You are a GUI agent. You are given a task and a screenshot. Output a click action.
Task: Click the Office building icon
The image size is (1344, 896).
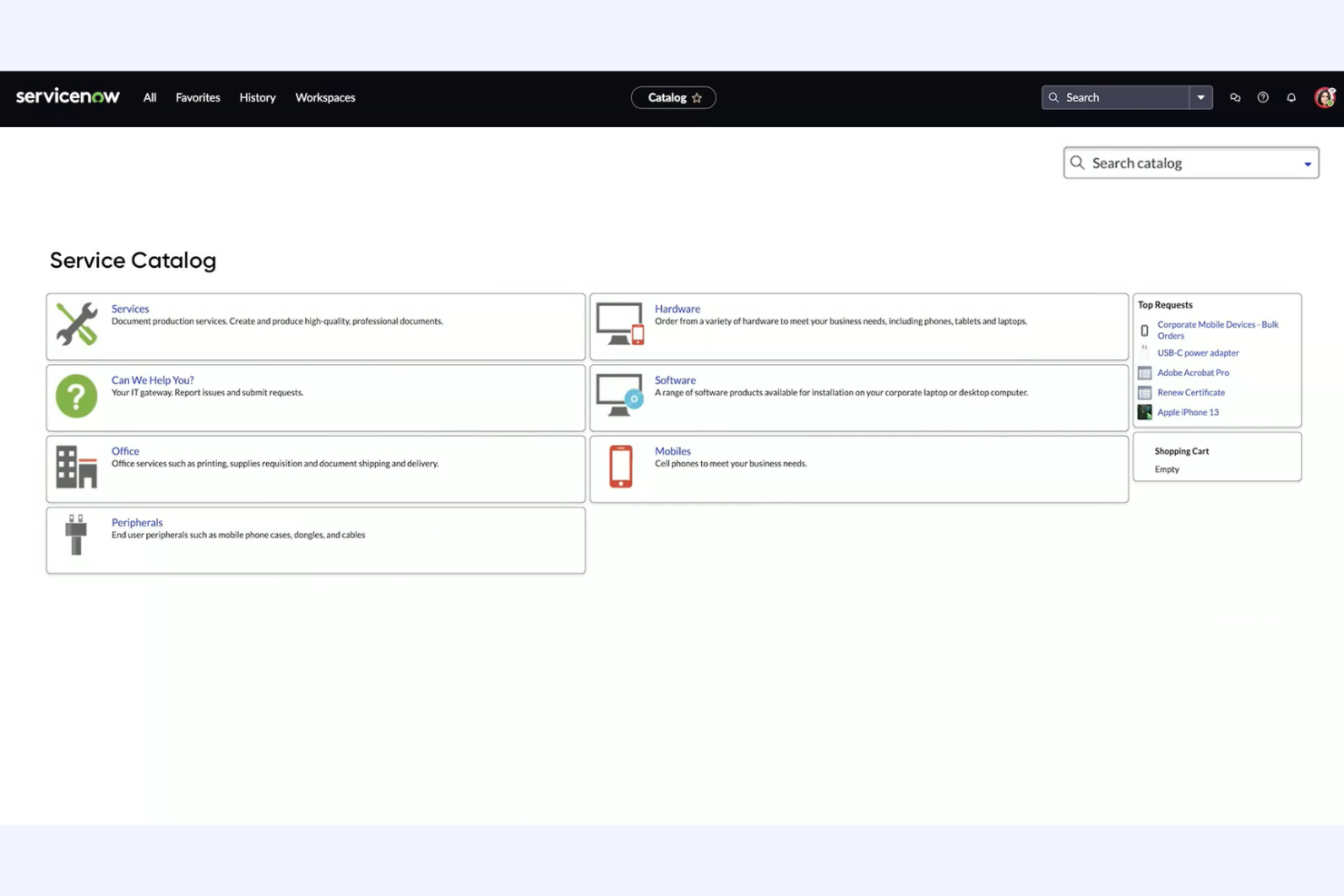[x=76, y=467]
